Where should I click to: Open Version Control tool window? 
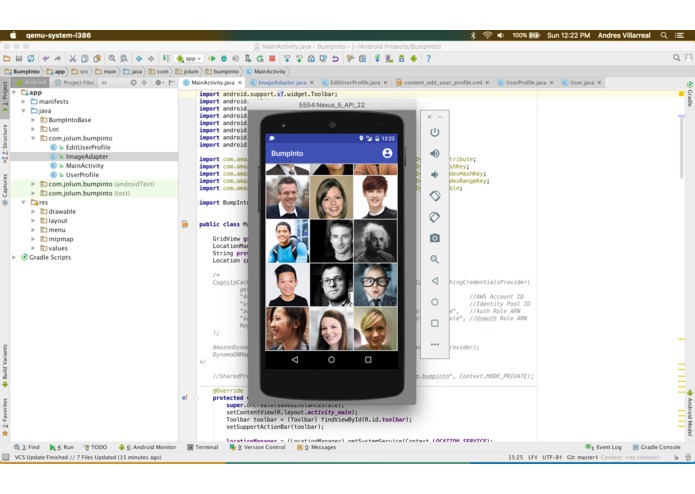pos(258,447)
